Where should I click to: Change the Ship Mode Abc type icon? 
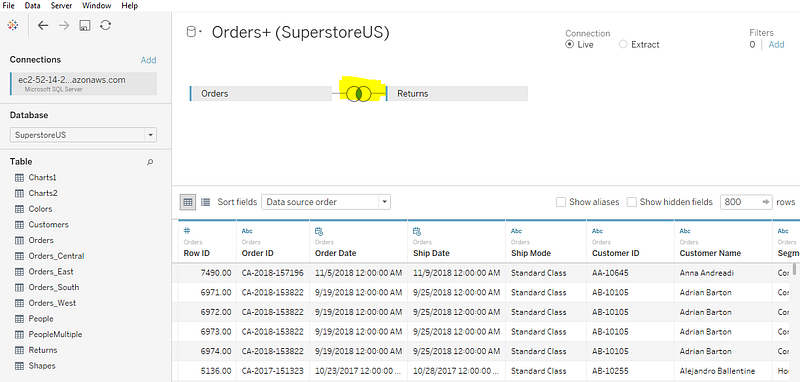pos(516,231)
